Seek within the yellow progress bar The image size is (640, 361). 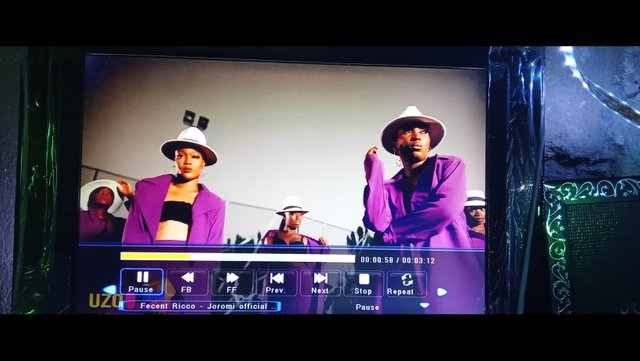(238, 257)
